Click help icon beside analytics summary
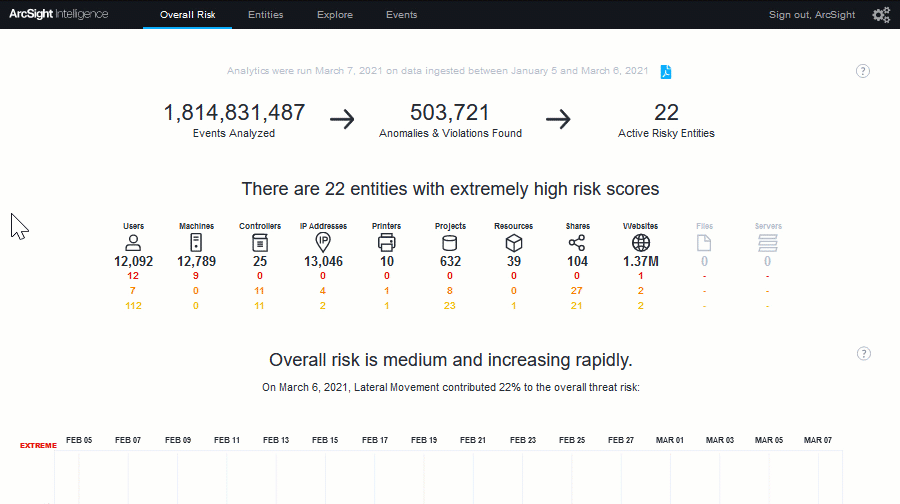 click(863, 71)
